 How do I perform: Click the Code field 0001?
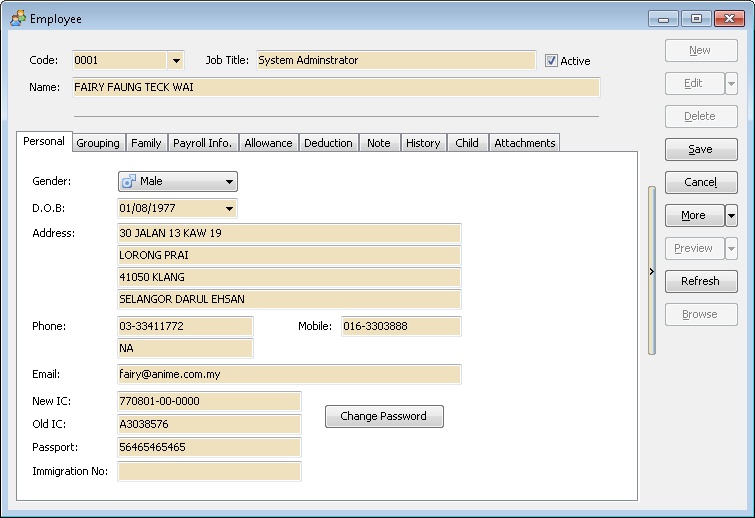(x=119, y=61)
